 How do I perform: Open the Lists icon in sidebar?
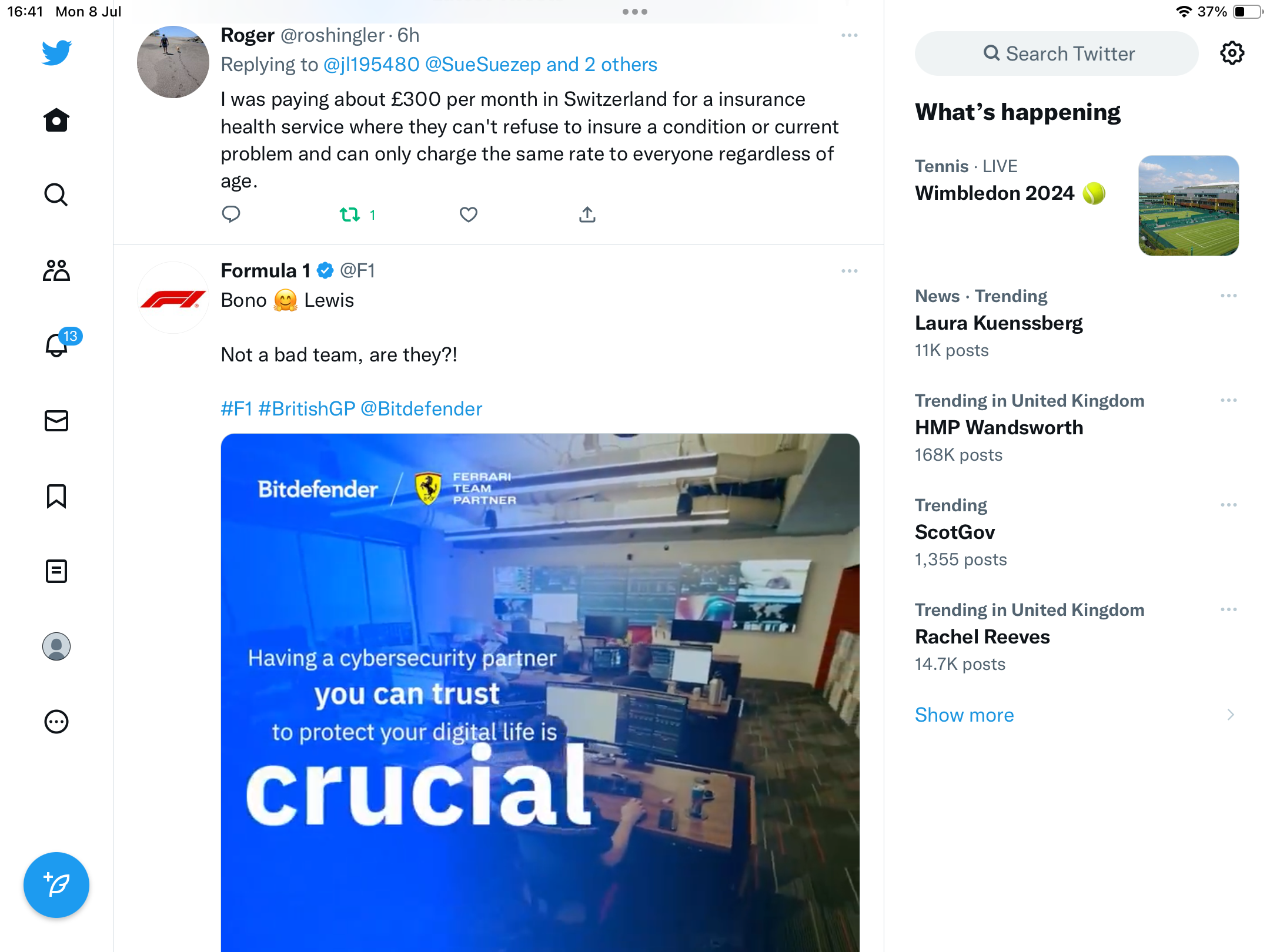point(56,571)
